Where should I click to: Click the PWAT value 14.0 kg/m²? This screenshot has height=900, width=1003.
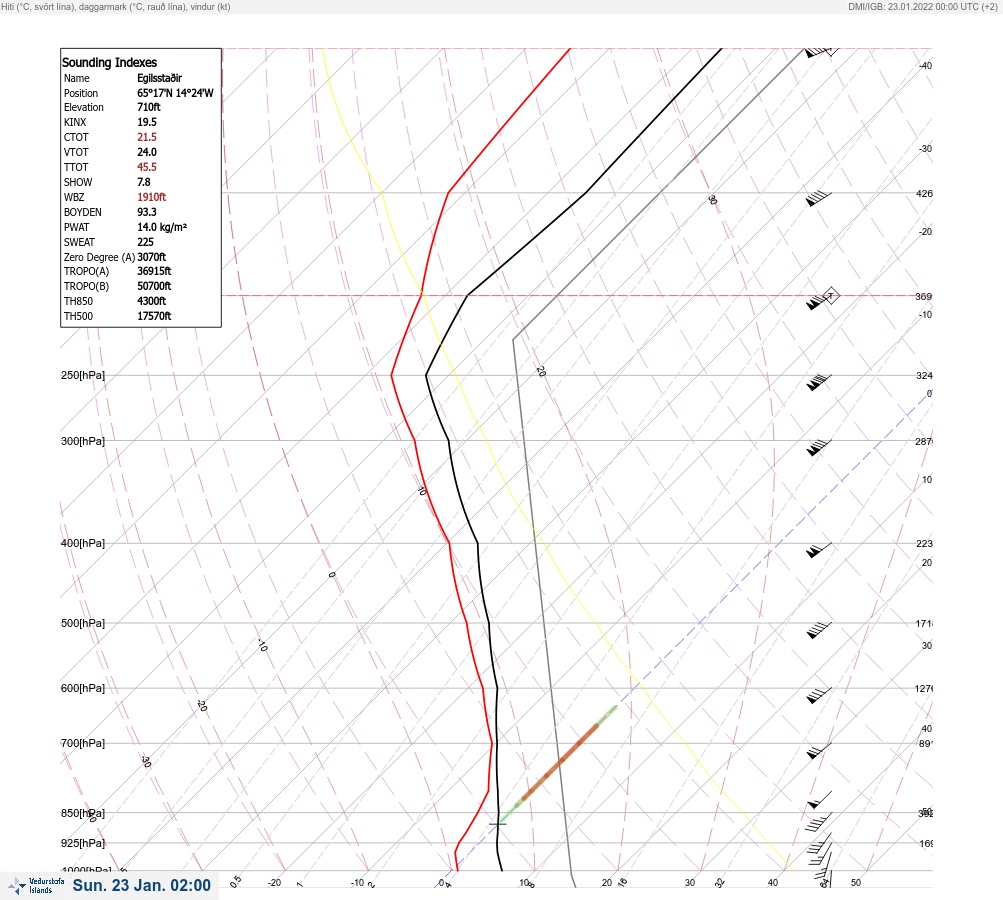click(162, 227)
